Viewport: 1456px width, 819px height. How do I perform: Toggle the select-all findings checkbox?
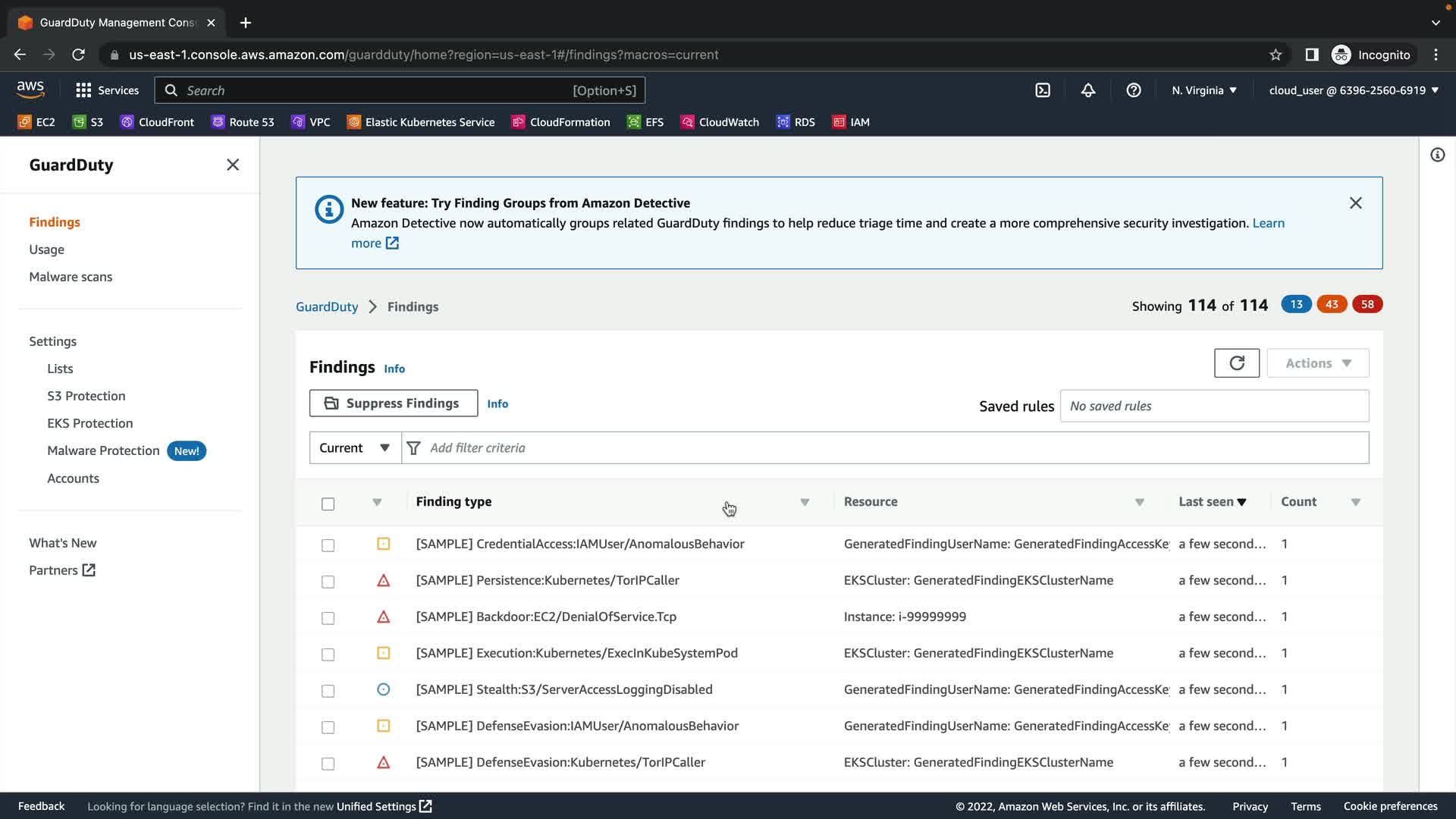pos(328,504)
